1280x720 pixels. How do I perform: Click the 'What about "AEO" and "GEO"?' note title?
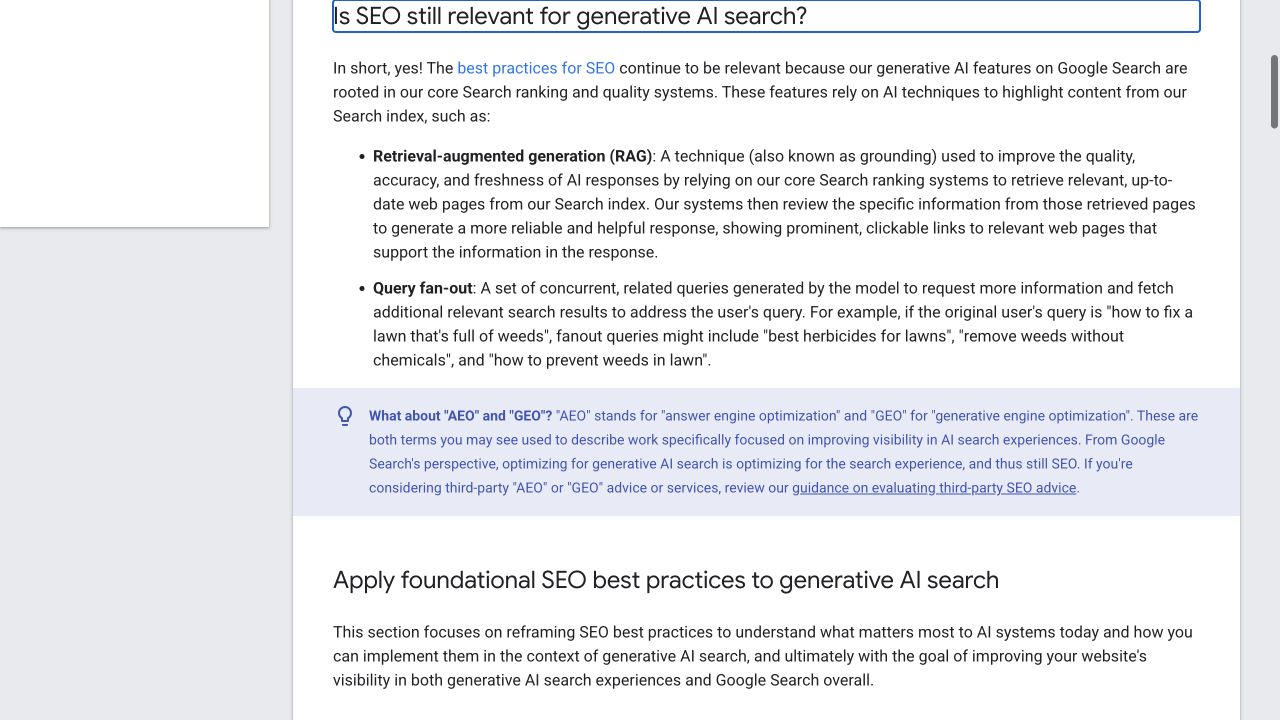(460, 416)
